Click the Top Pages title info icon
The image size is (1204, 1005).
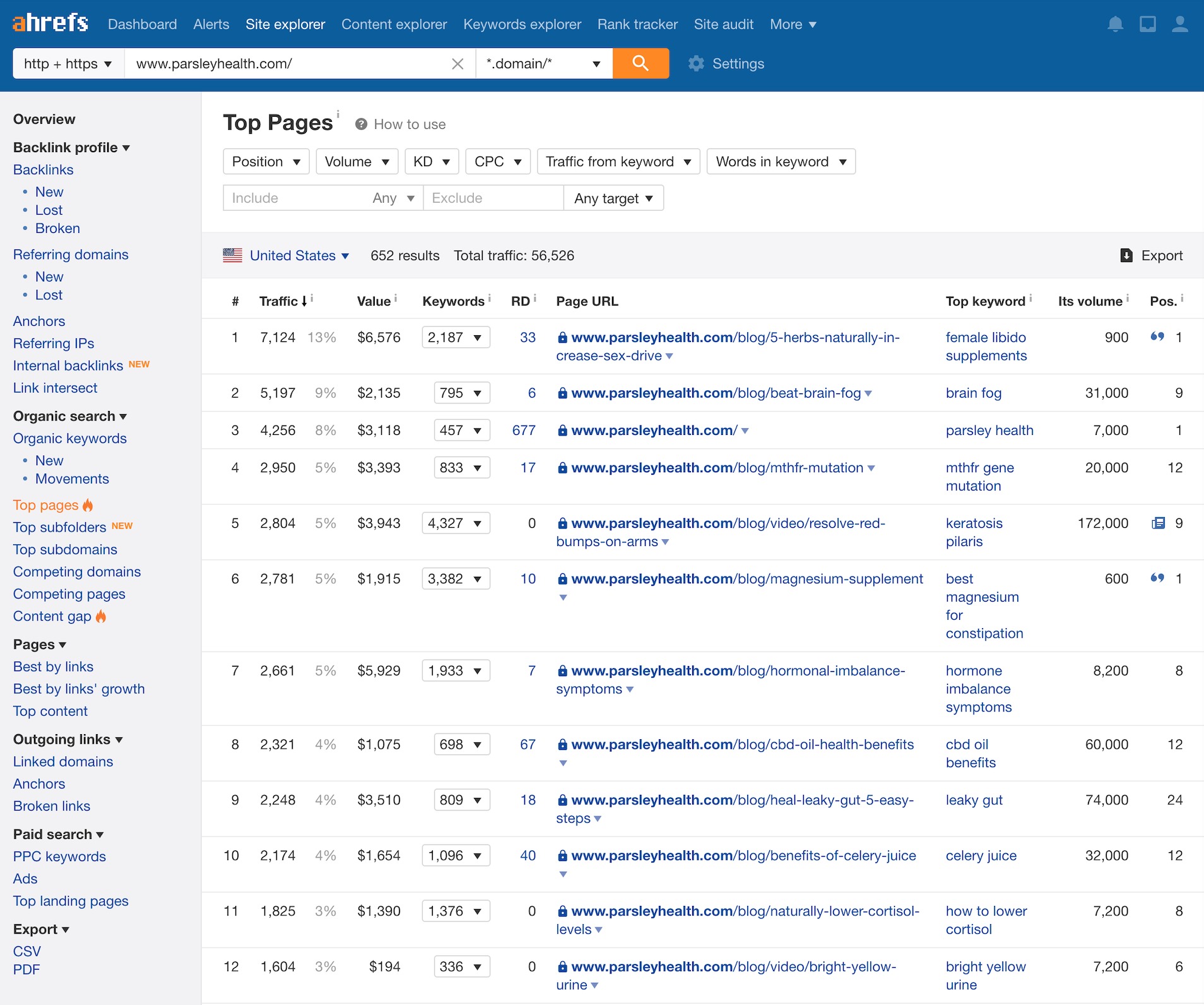click(x=338, y=114)
